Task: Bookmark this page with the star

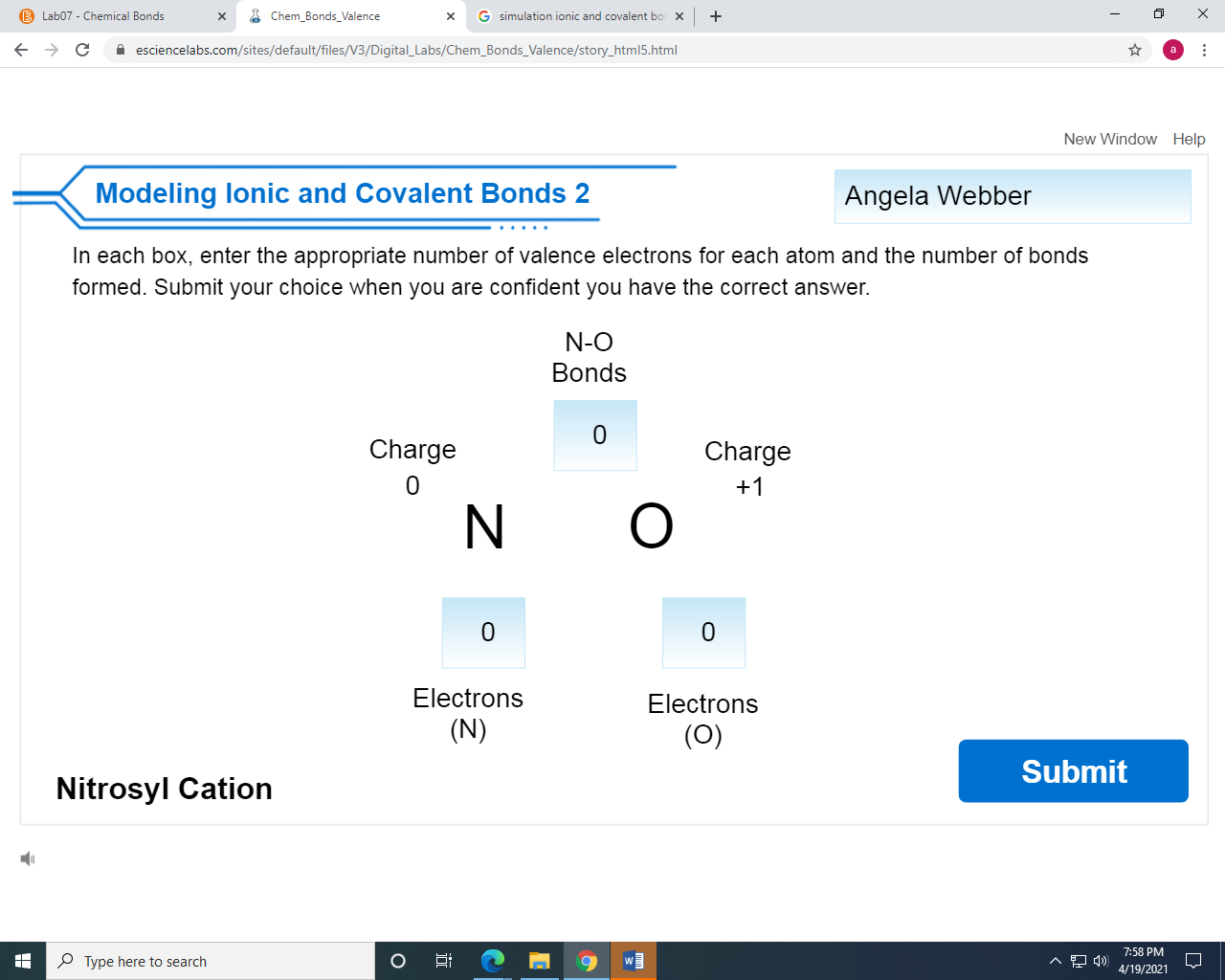Action: pyautogui.click(x=1135, y=50)
